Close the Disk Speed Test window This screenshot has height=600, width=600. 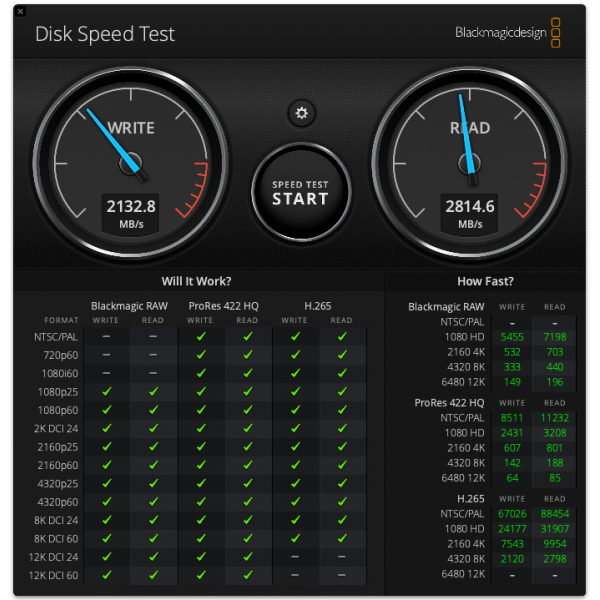click(21, 11)
